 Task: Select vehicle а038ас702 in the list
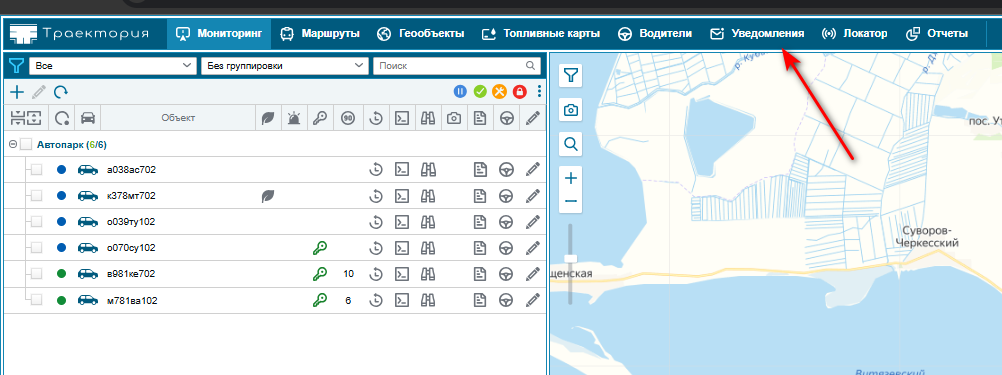[x=132, y=170]
